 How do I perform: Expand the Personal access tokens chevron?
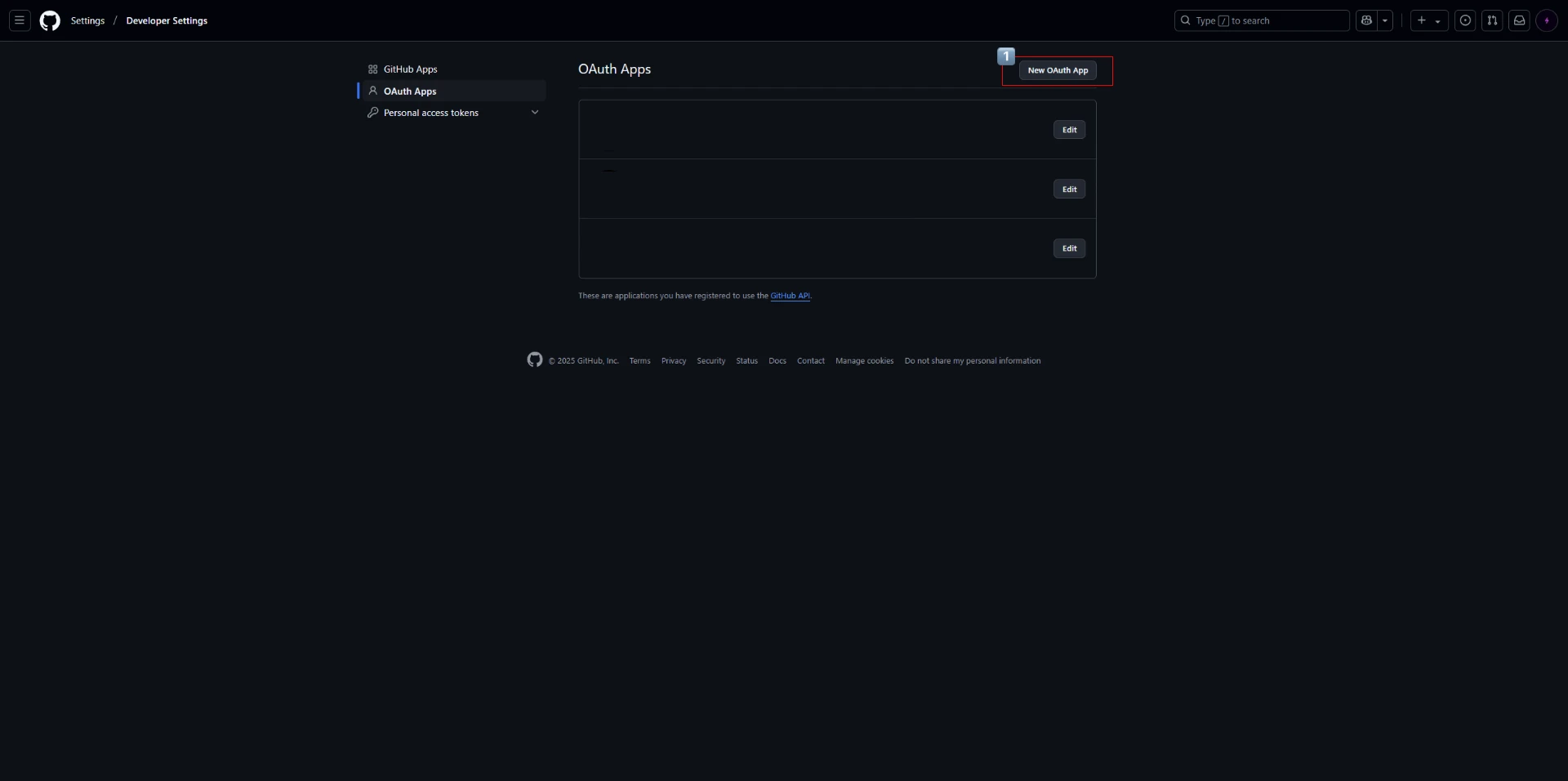click(x=535, y=112)
